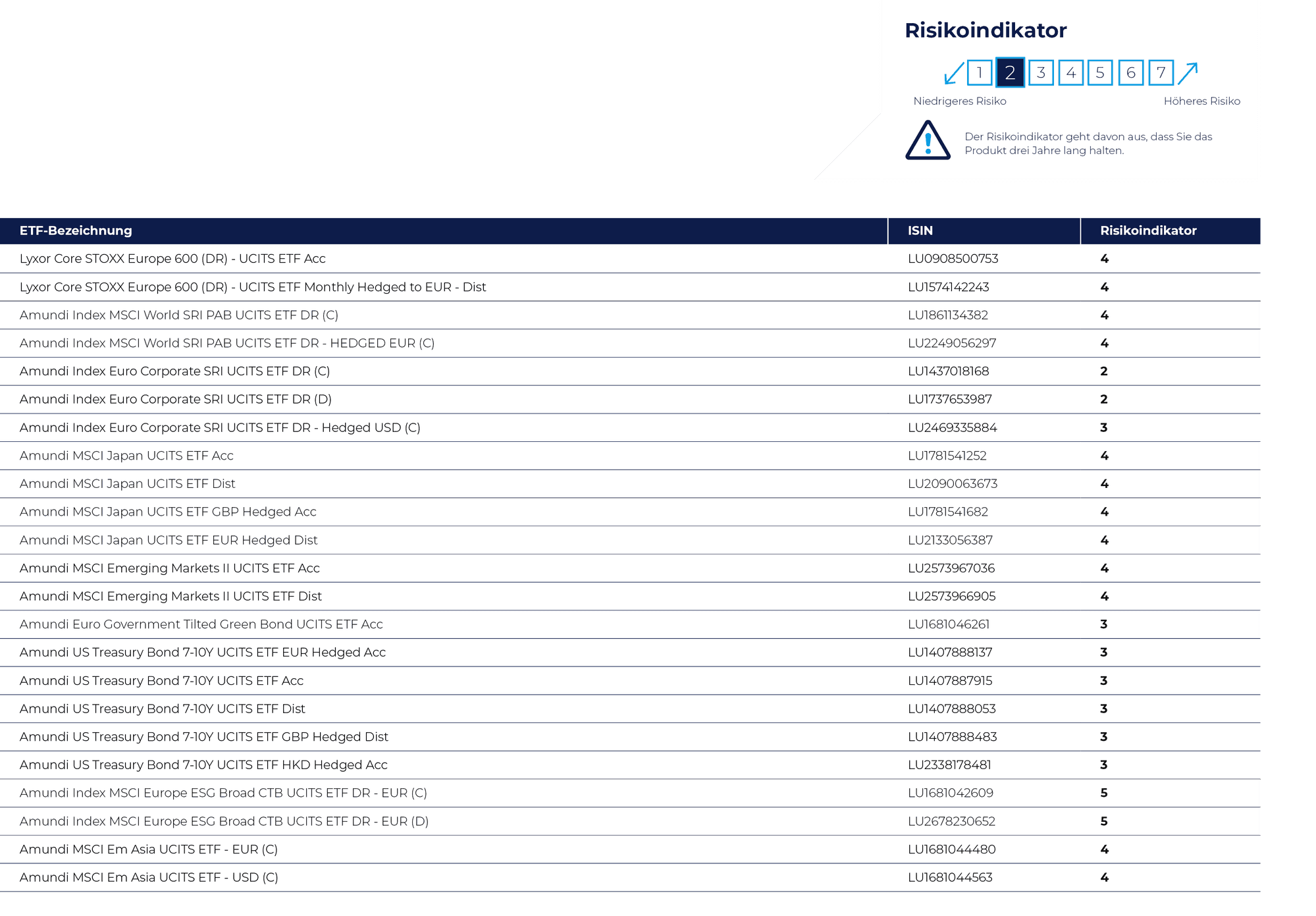The image size is (1316, 916).
Task: Click the ETF-Bezeichnung column header
Action: click(x=76, y=230)
